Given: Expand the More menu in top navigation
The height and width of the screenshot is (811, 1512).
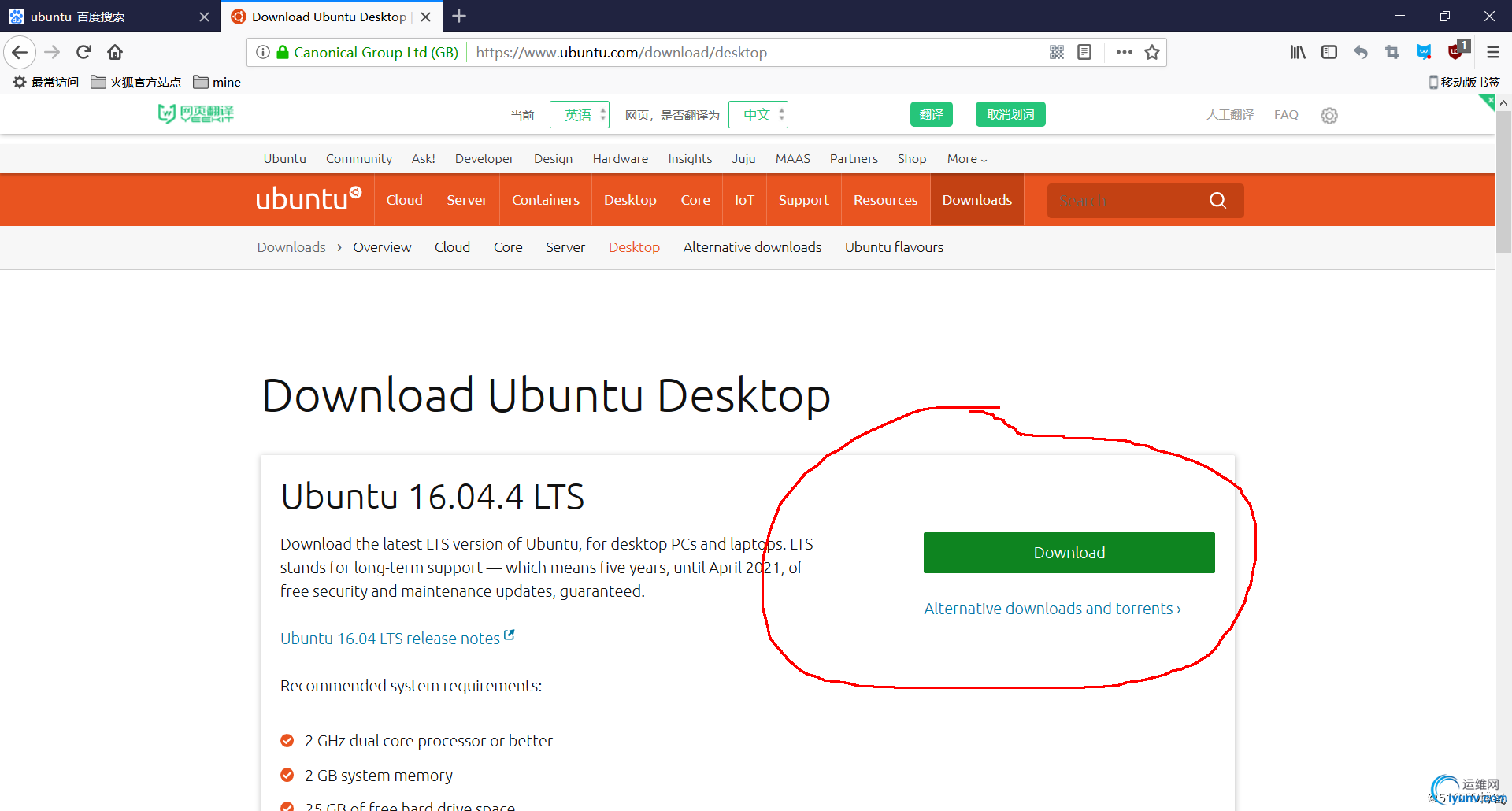Looking at the screenshot, I should point(966,159).
